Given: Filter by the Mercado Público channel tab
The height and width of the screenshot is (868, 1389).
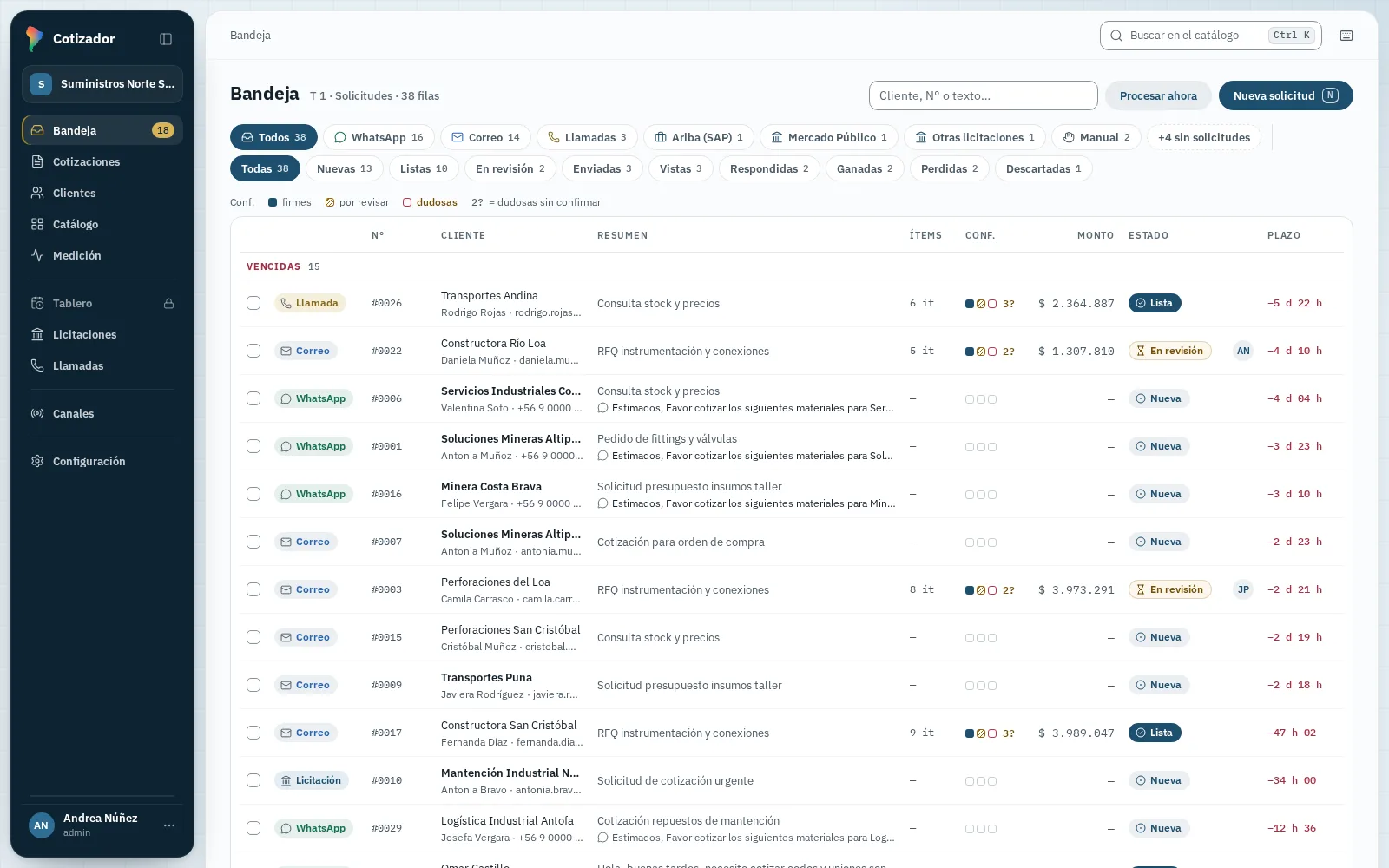Looking at the screenshot, I should coord(829,137).
